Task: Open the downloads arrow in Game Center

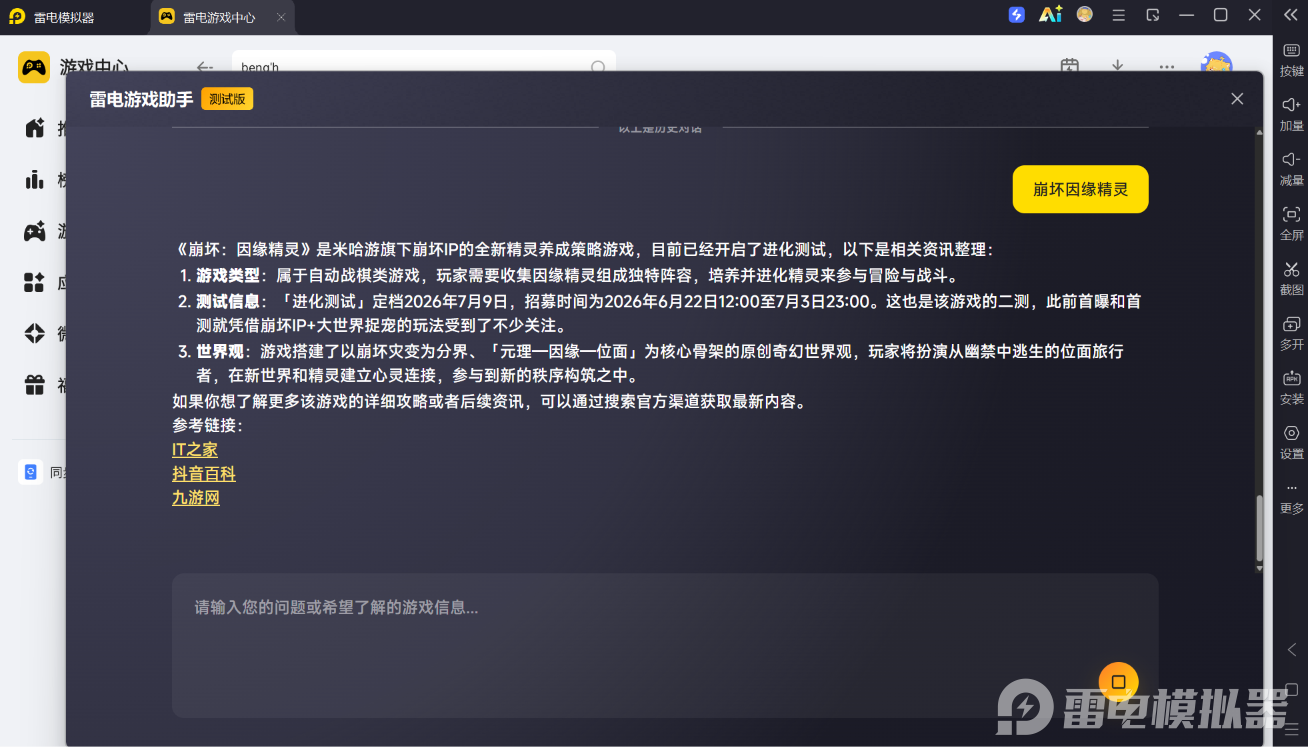Action: [x=1118, y=67]
